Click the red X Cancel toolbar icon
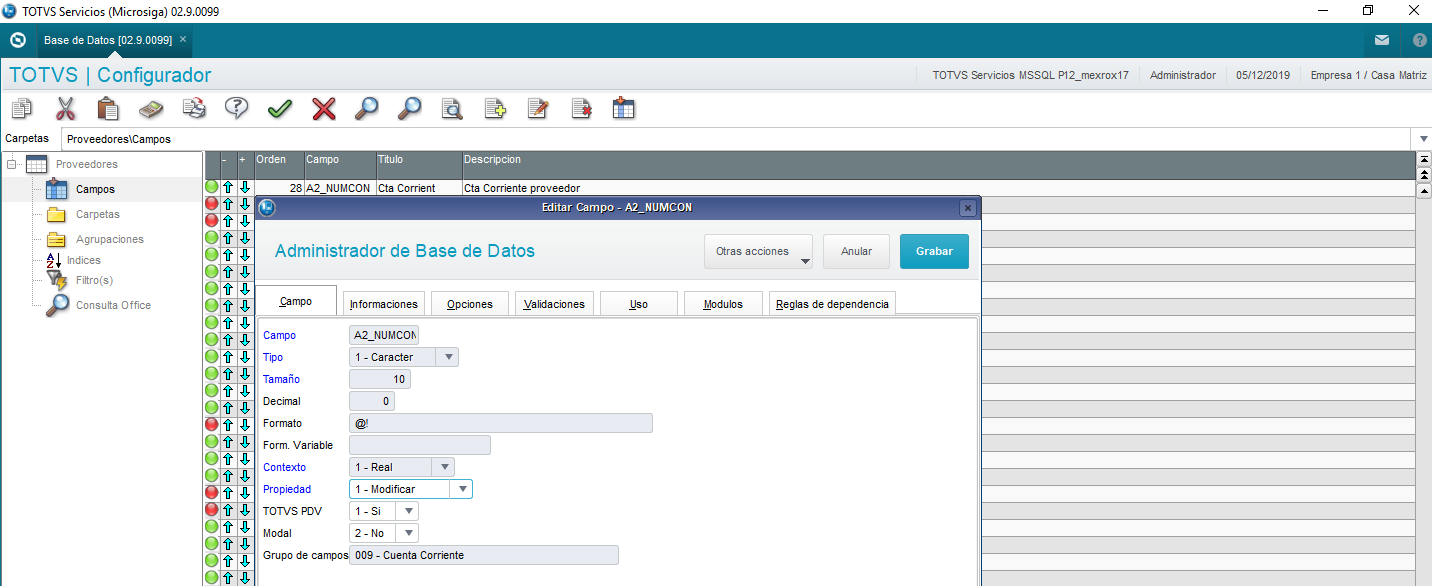This screenshot has height=586, width=1432. click(323, 108)
